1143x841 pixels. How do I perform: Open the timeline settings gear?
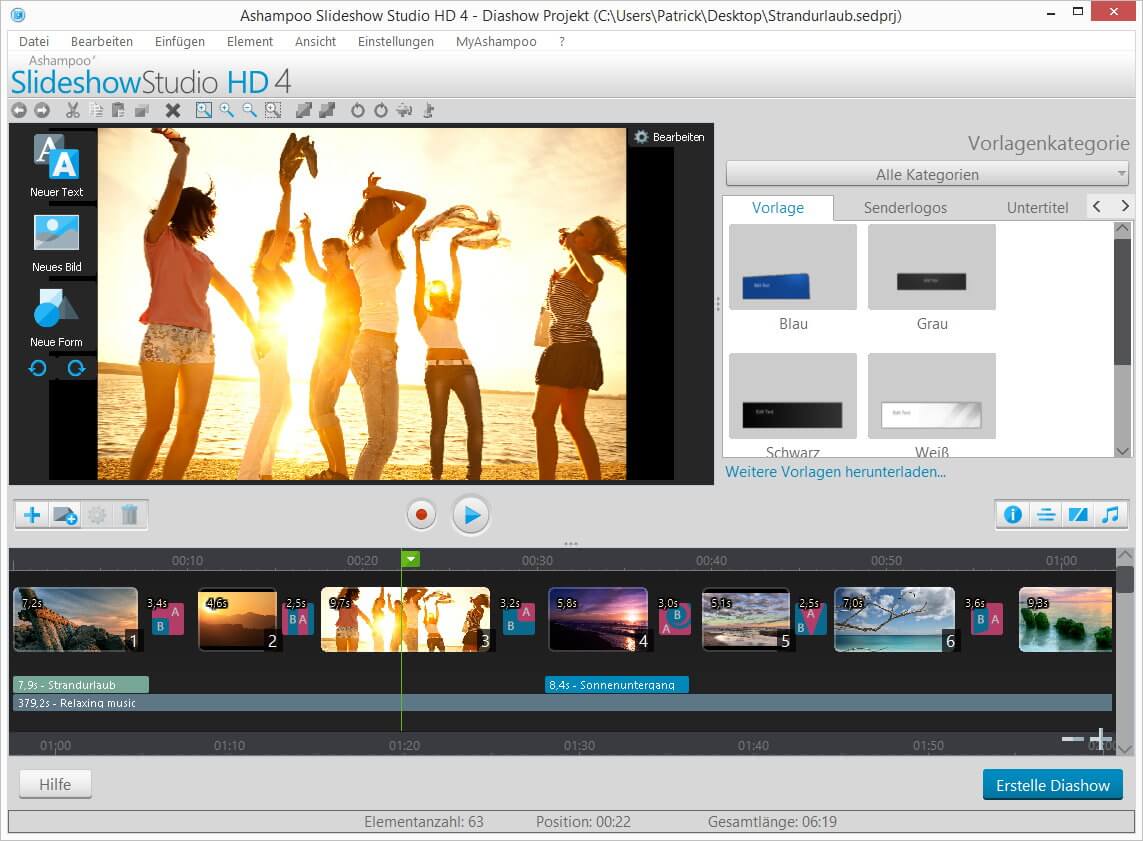point(97,514)
